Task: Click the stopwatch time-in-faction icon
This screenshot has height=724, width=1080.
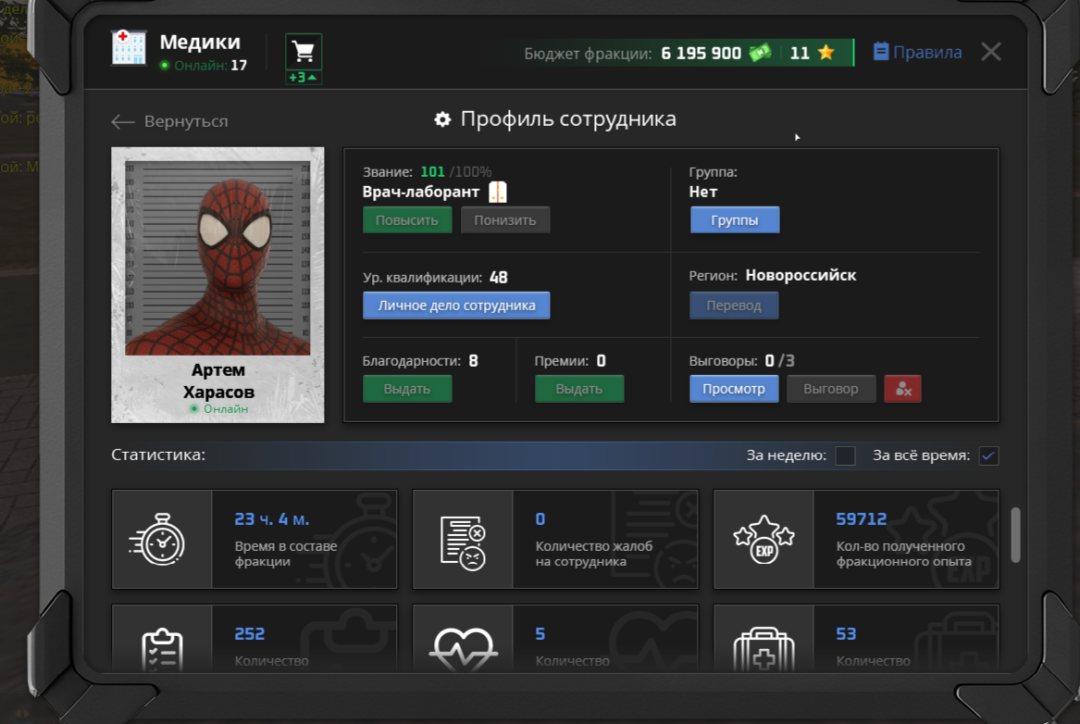Action: tap(158, 539)
